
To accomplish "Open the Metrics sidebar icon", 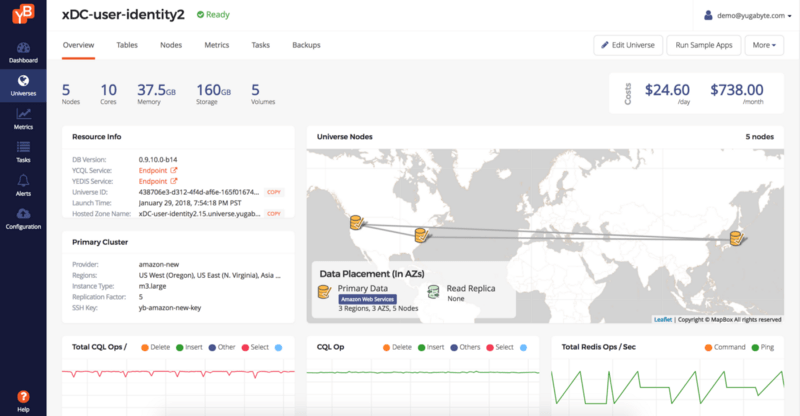I will [x=23, y=118].
